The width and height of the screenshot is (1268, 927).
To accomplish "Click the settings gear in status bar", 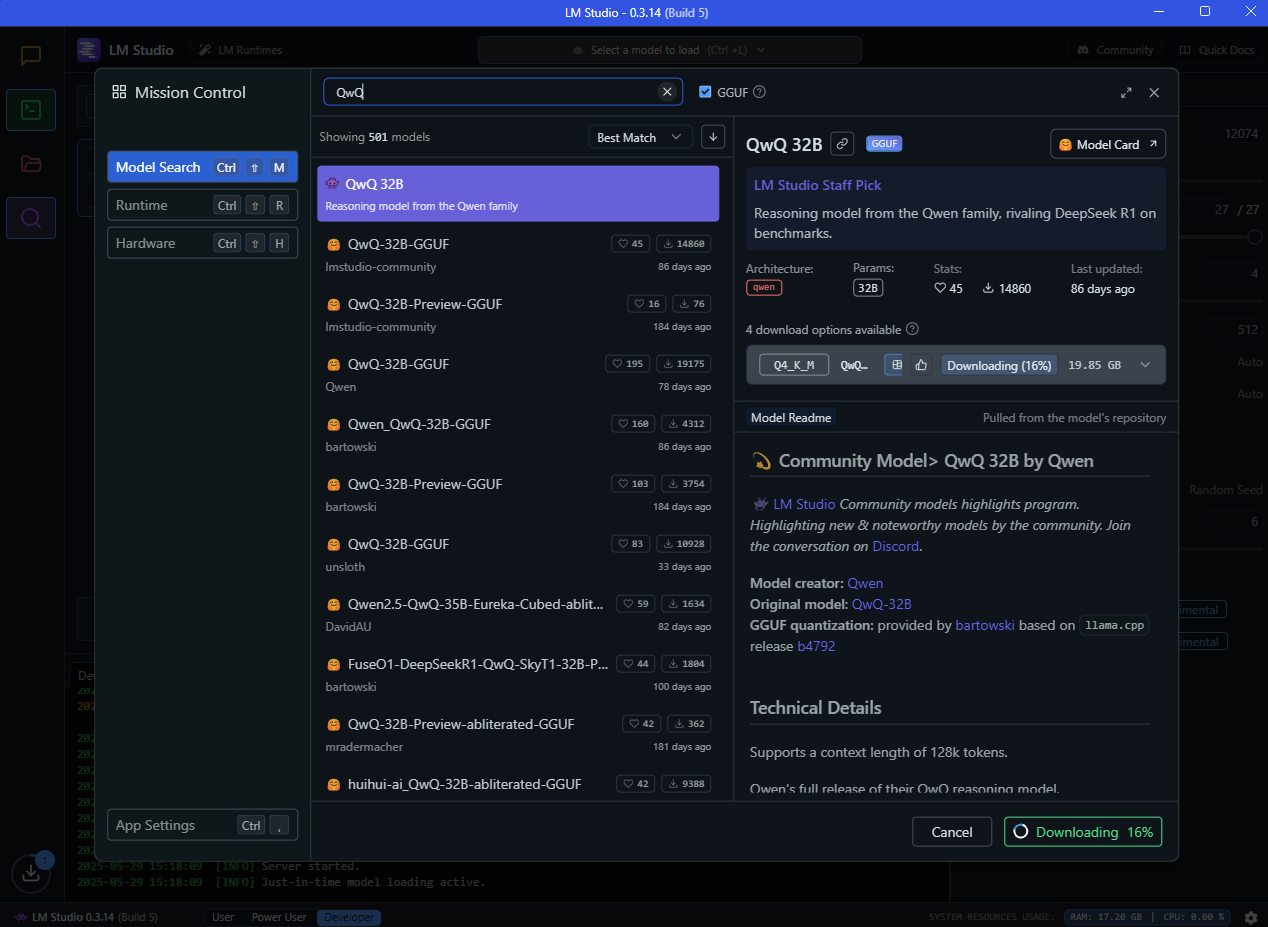I will tap(1251, 917).
